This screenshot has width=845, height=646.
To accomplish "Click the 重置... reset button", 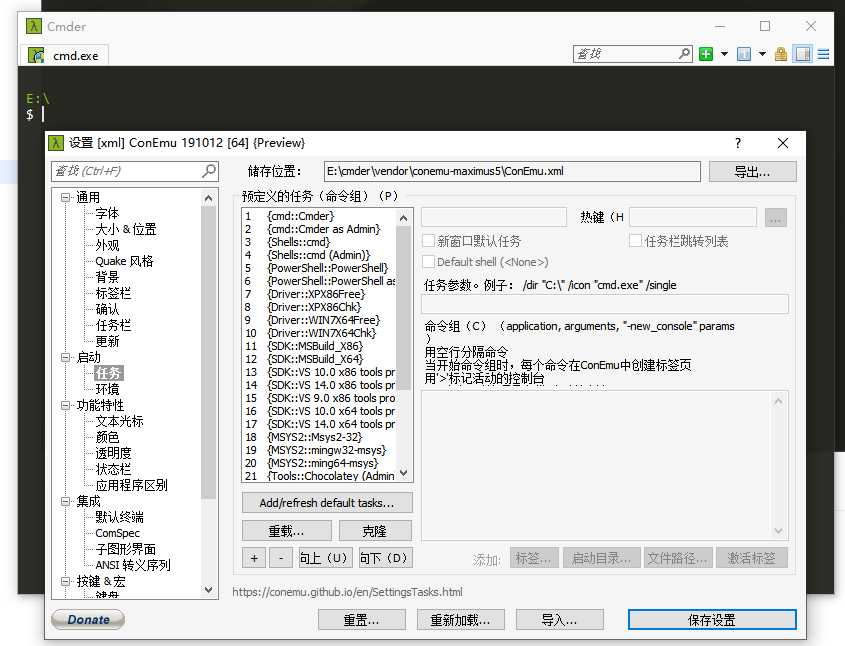I will [362, 620].
